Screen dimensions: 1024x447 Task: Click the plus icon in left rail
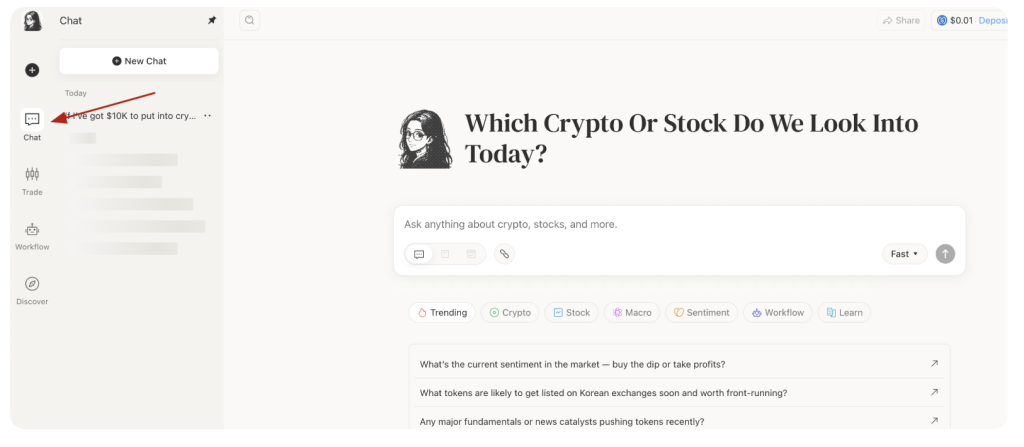pos(32,70)
